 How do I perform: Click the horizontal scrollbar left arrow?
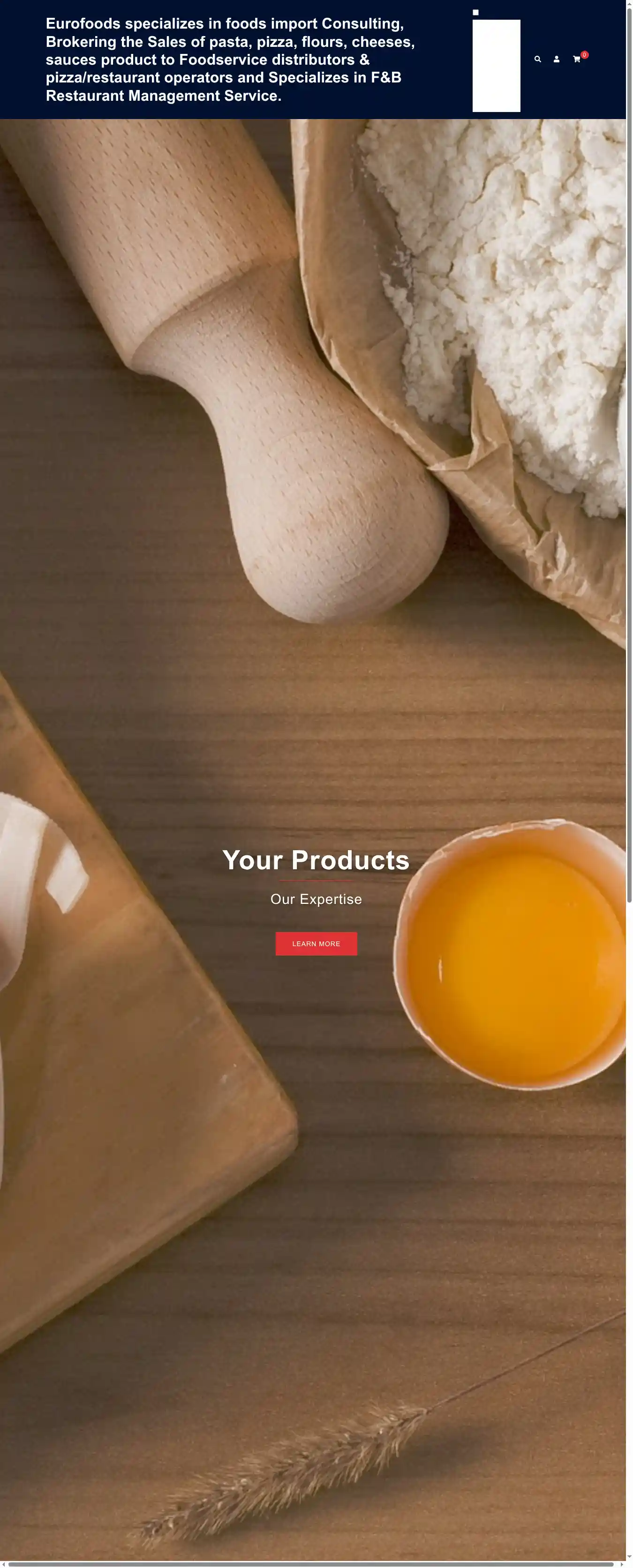tap(3, 1564)
